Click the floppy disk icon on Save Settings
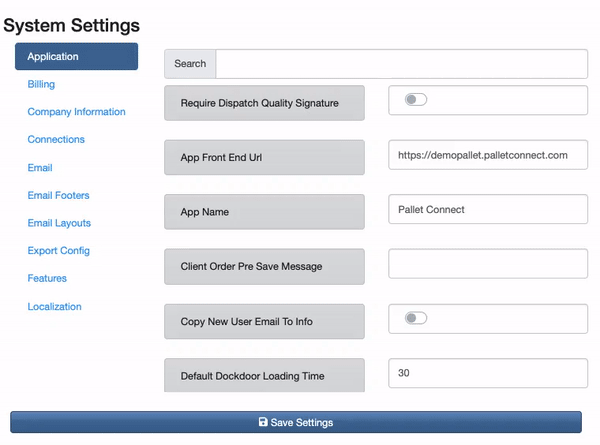600x445 pixels. coord(263,422)
